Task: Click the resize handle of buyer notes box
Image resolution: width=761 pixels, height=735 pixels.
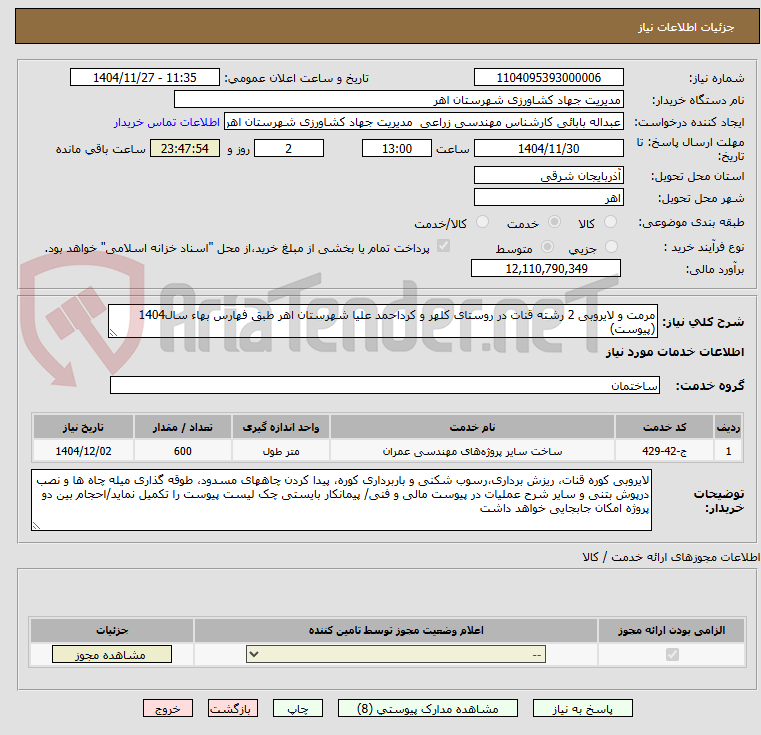Action: click(36, 525)
